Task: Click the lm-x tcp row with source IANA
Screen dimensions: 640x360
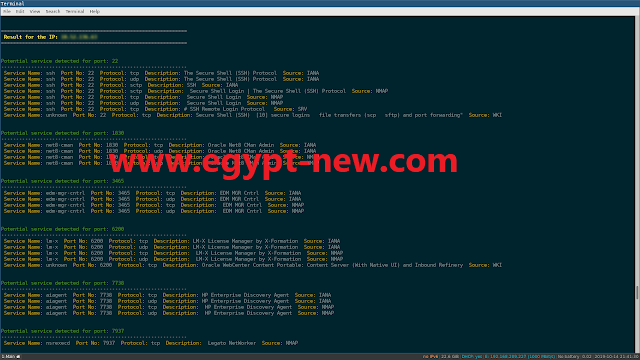Action: click(x=172, y=241)
